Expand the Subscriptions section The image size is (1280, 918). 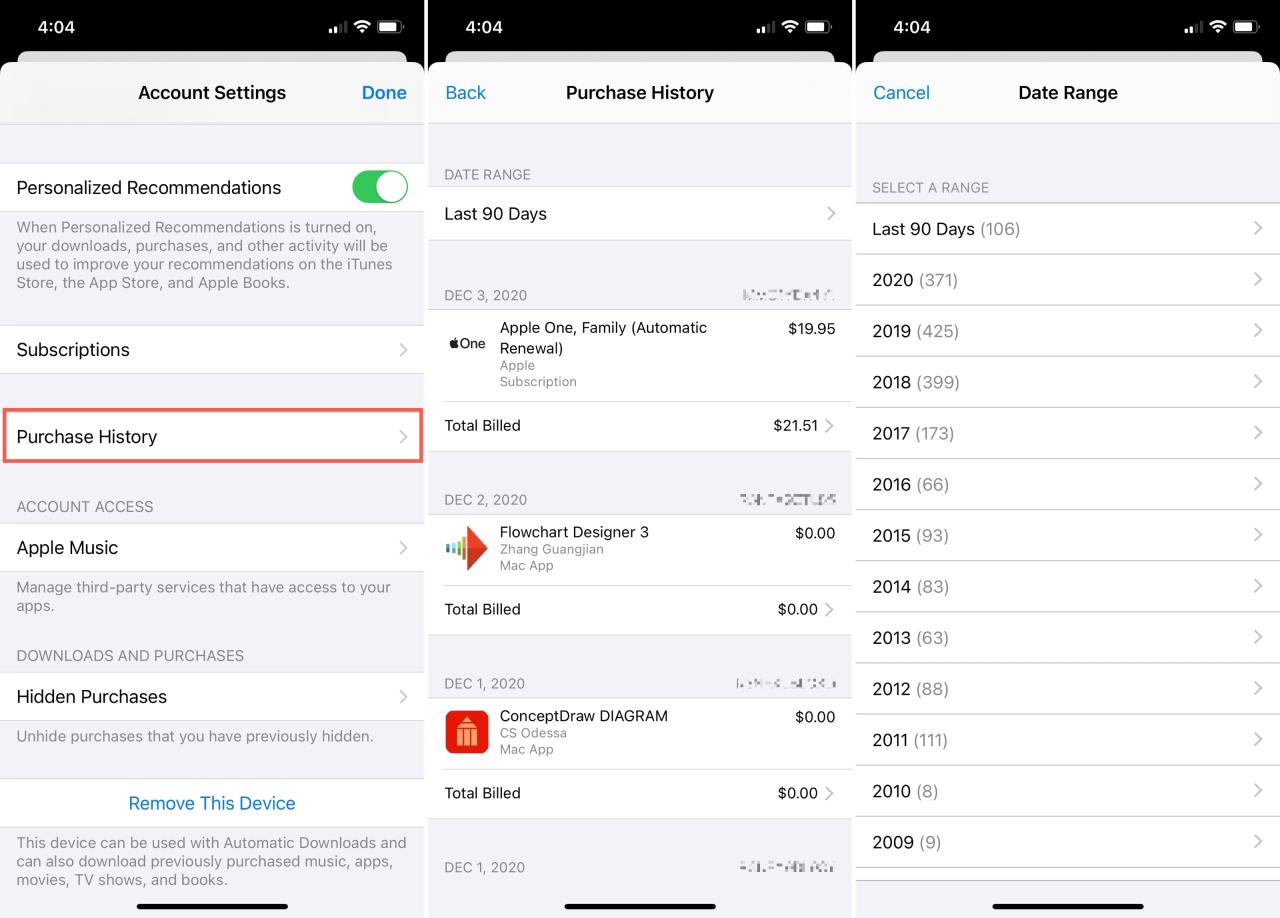[x=212, y=349]
